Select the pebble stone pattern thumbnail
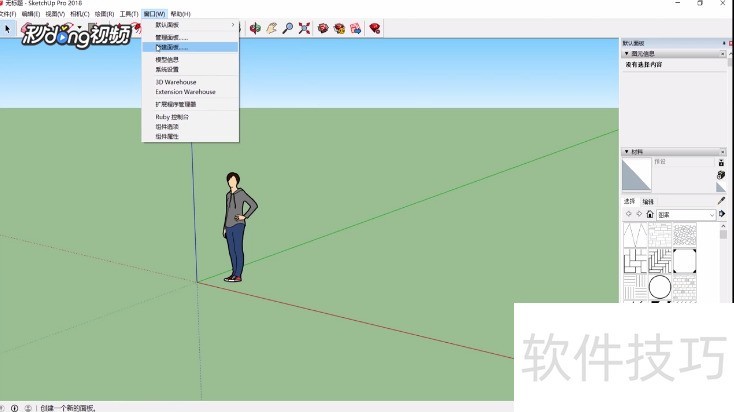Viewport: 734px width, 412px height. point(684,235)
